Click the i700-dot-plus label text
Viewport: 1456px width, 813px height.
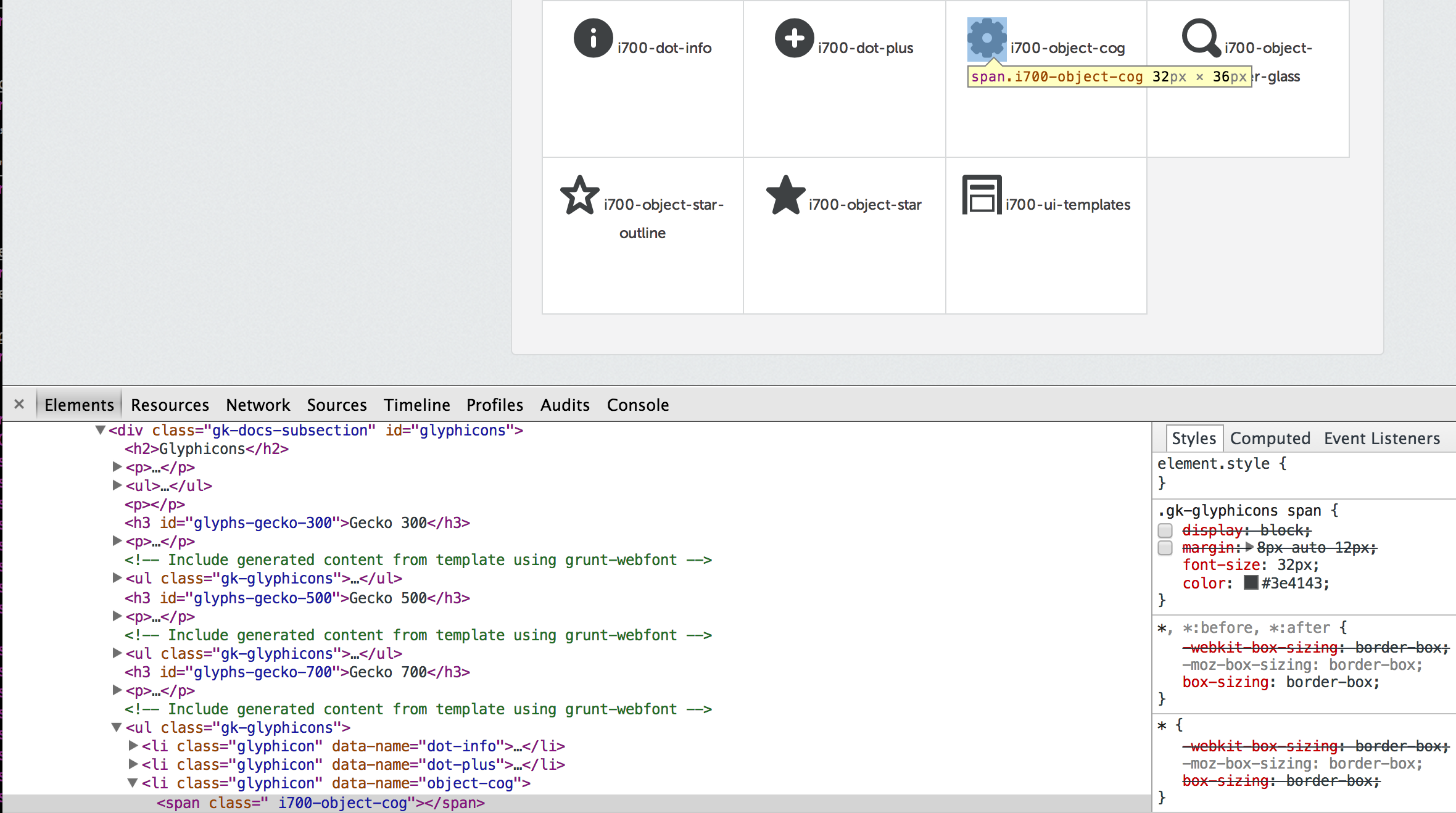coord(866,48)
